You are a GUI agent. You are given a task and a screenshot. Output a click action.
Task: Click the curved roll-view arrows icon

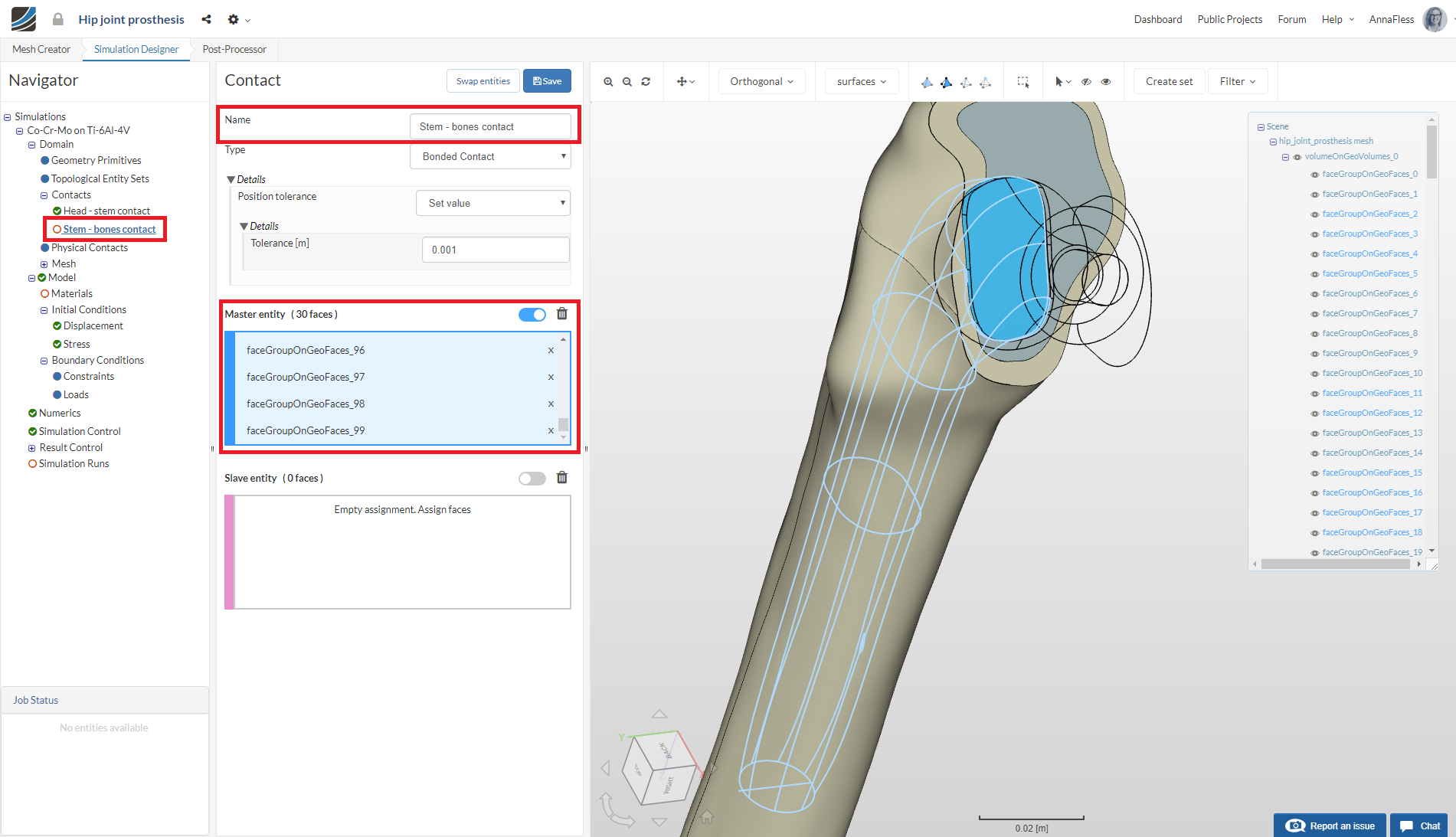coord(617,811)
